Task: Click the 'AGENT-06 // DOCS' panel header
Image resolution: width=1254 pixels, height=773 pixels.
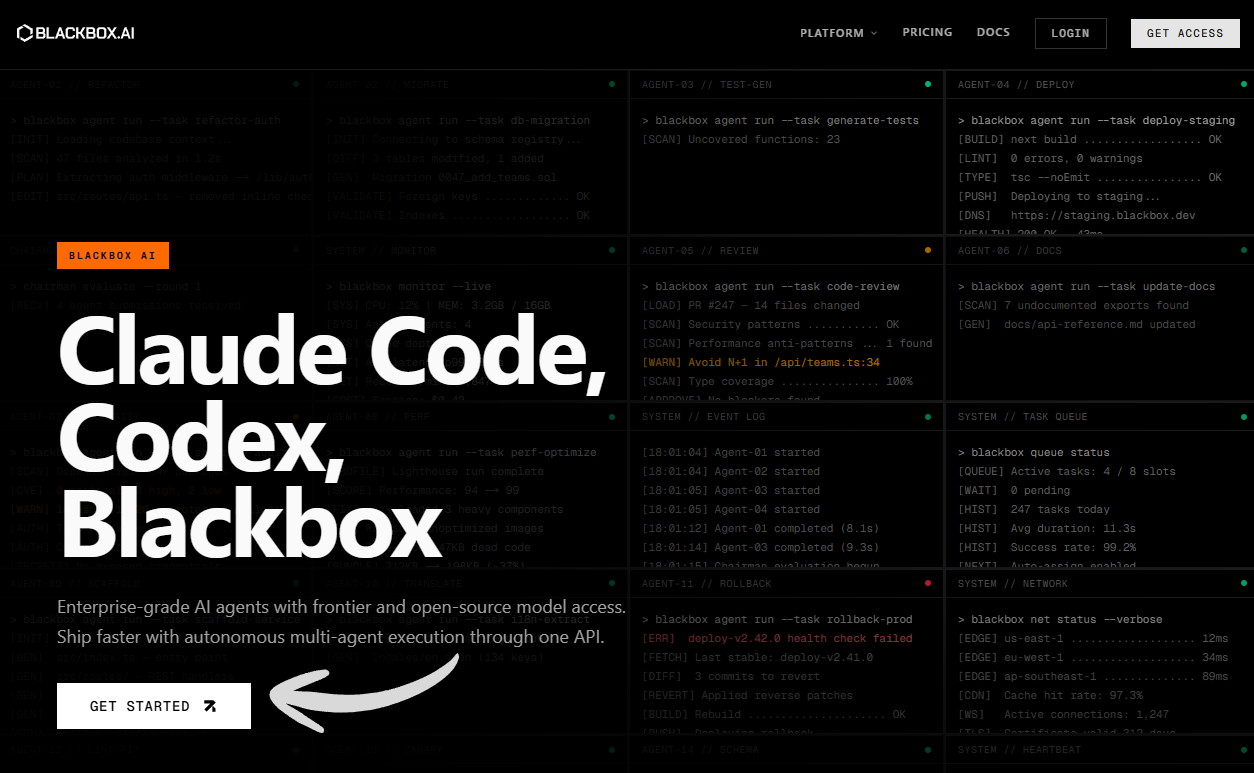Action: point(1010,251)
